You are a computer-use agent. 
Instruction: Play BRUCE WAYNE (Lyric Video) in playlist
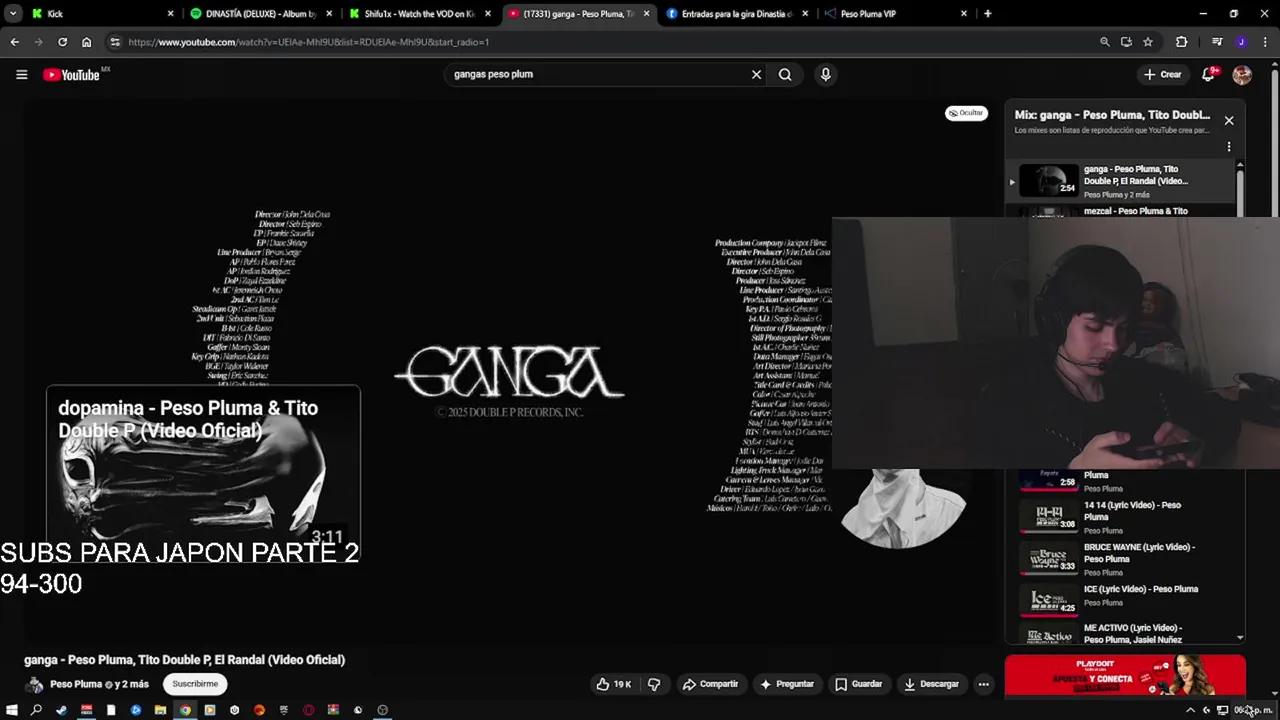(1122, 559)
